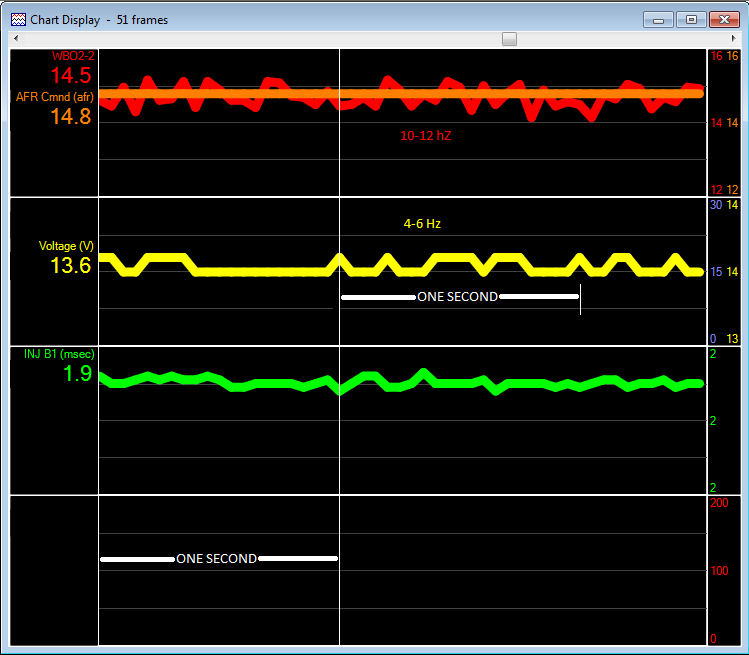The height and width of the screenshot is (655, 749).
Task: Click the red 14.5 WBO2 reading
Action: pos(70,76)
